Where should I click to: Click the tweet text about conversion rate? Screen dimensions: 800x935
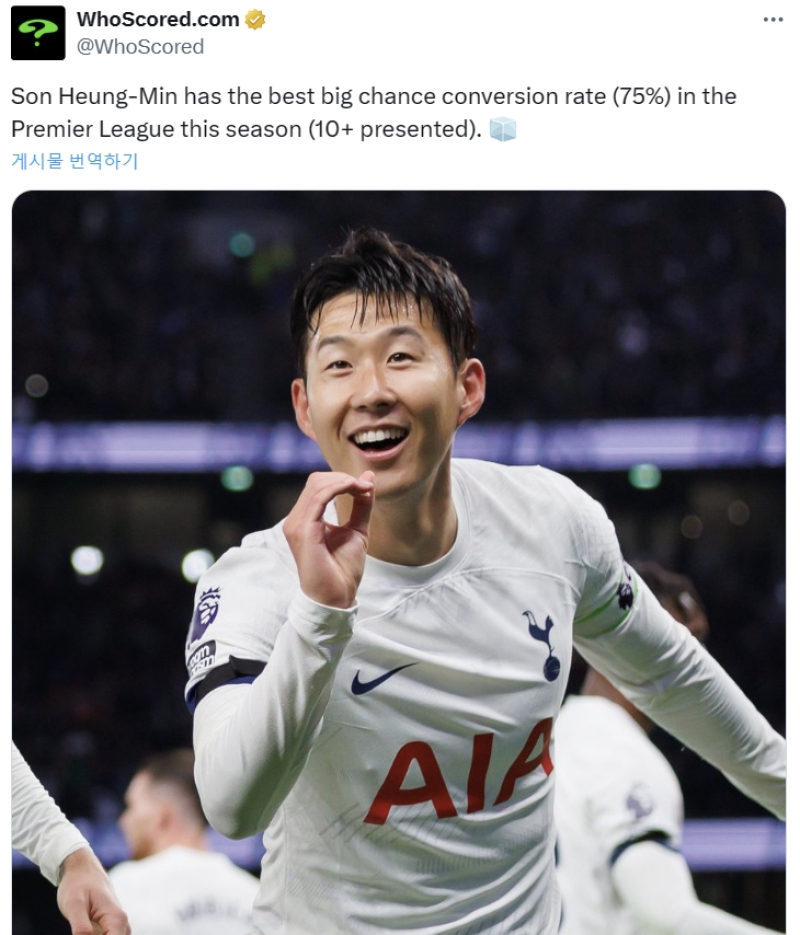(374, 113)
